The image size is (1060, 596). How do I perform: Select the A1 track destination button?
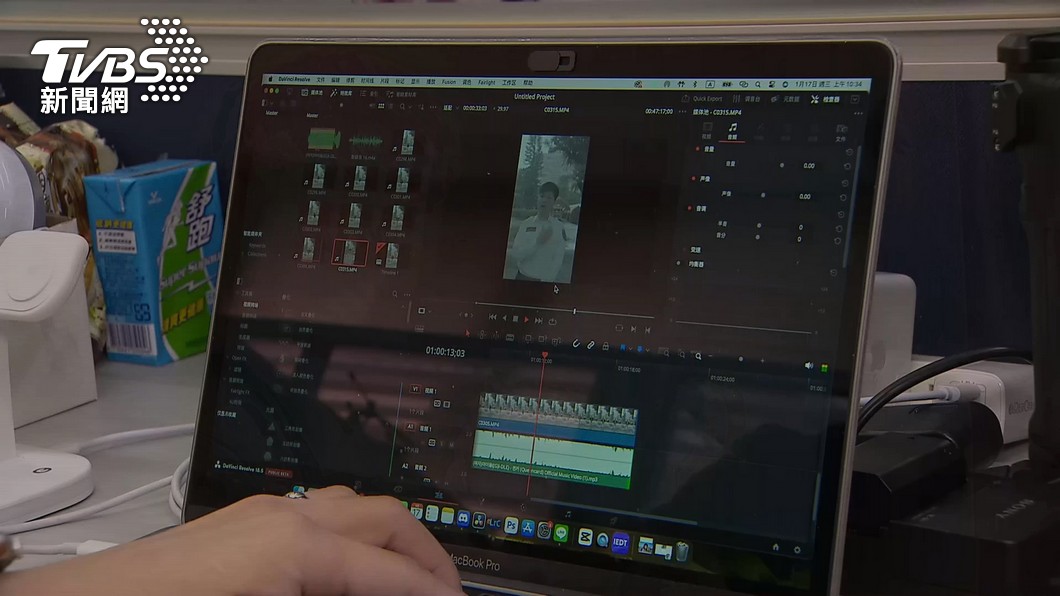(x=410, y=427)
